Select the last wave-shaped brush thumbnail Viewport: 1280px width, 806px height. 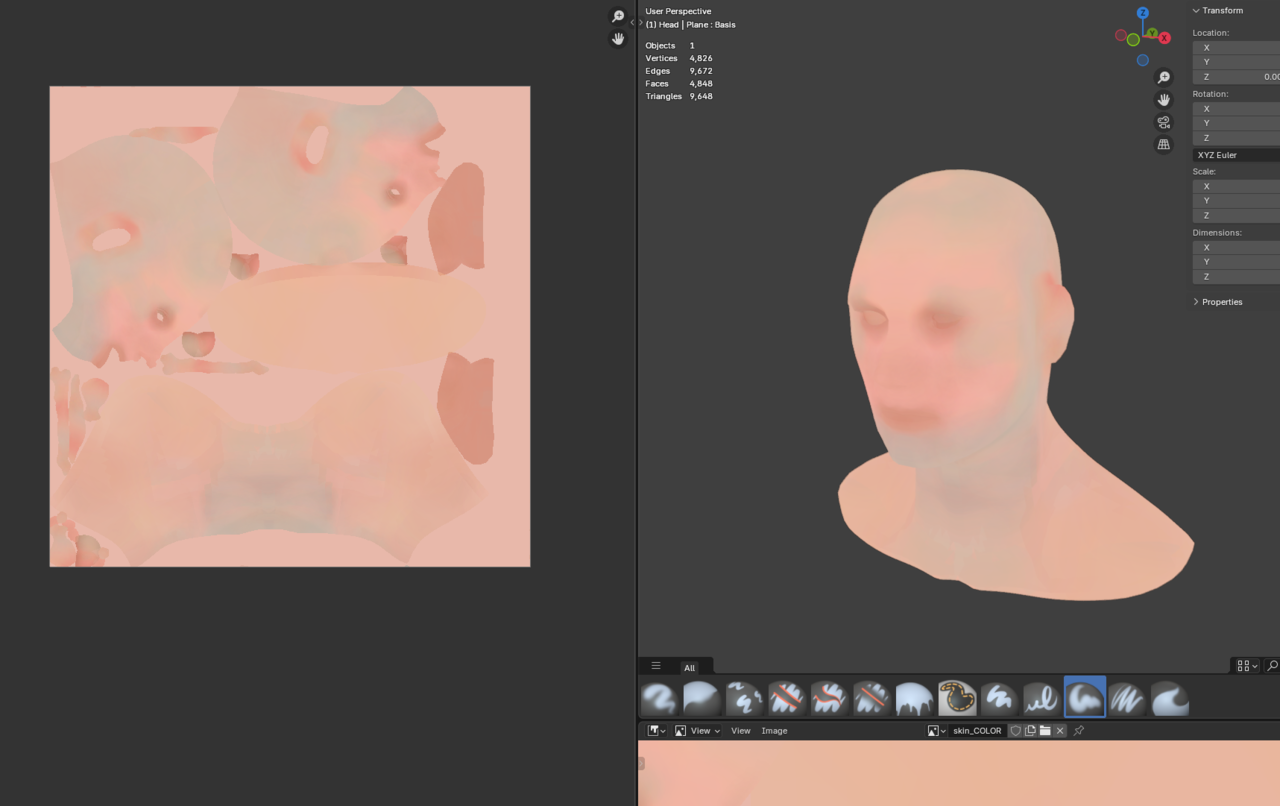click(1170, 698)
